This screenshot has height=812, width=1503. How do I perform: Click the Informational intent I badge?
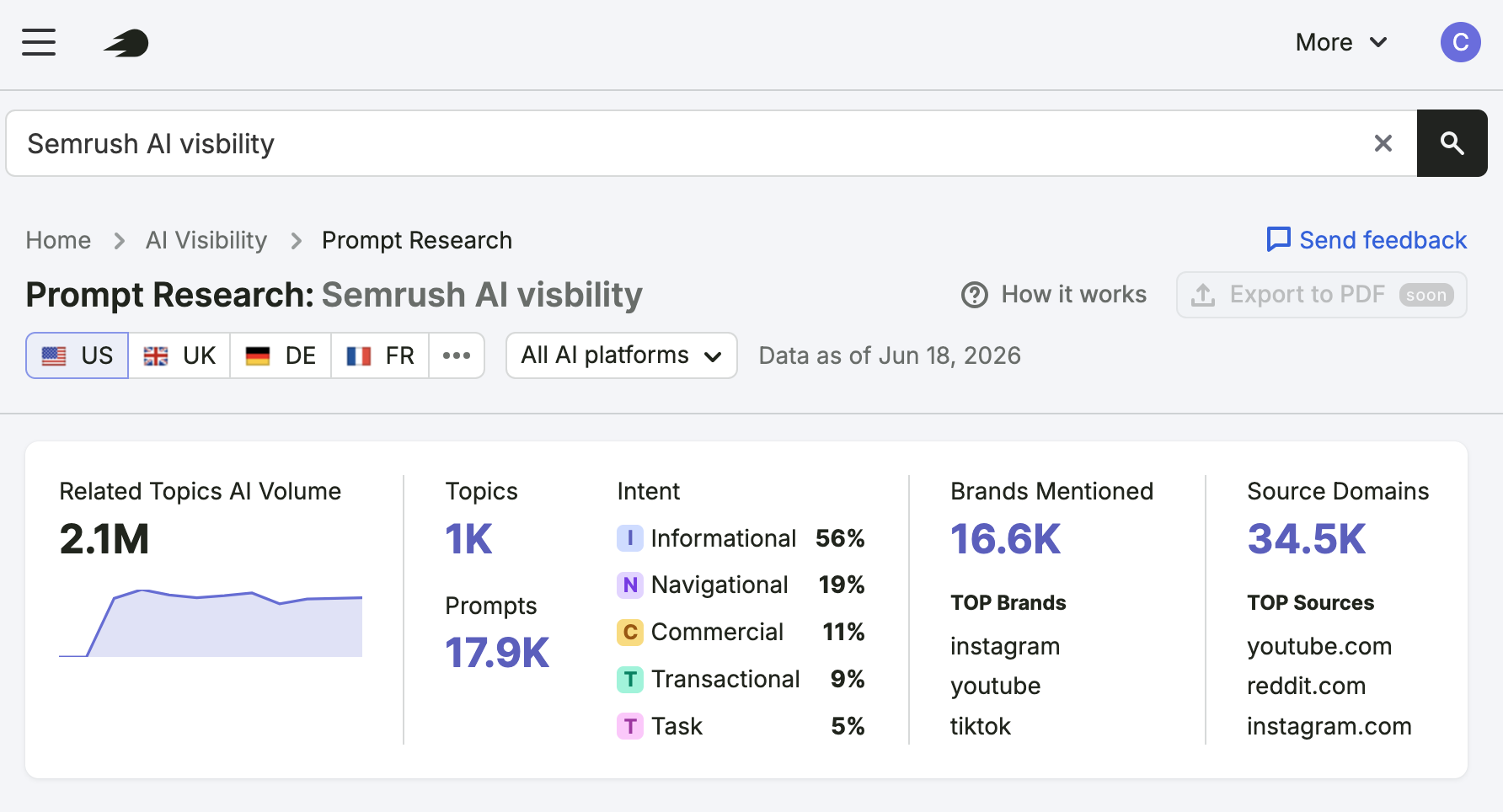[630, 538]
